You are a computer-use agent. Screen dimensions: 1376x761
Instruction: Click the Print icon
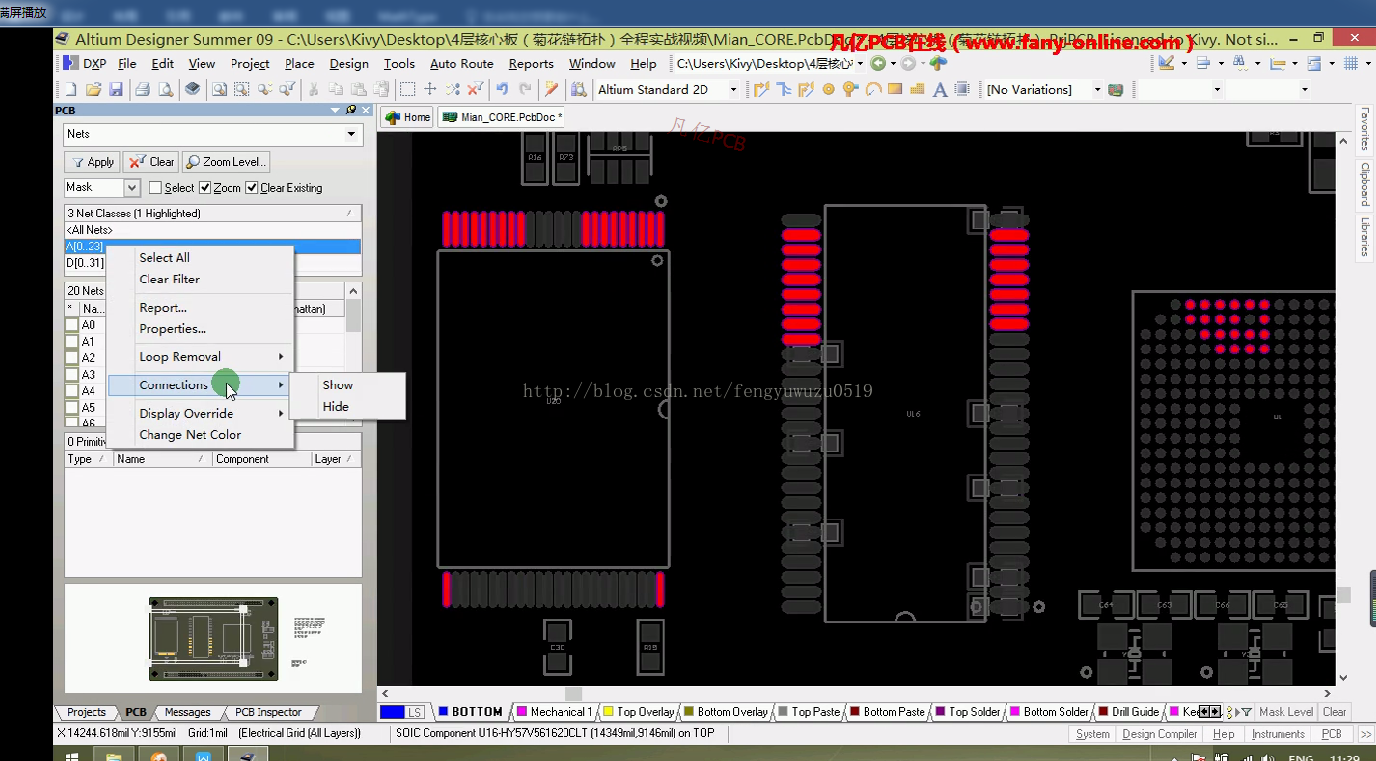pos(142,89)
